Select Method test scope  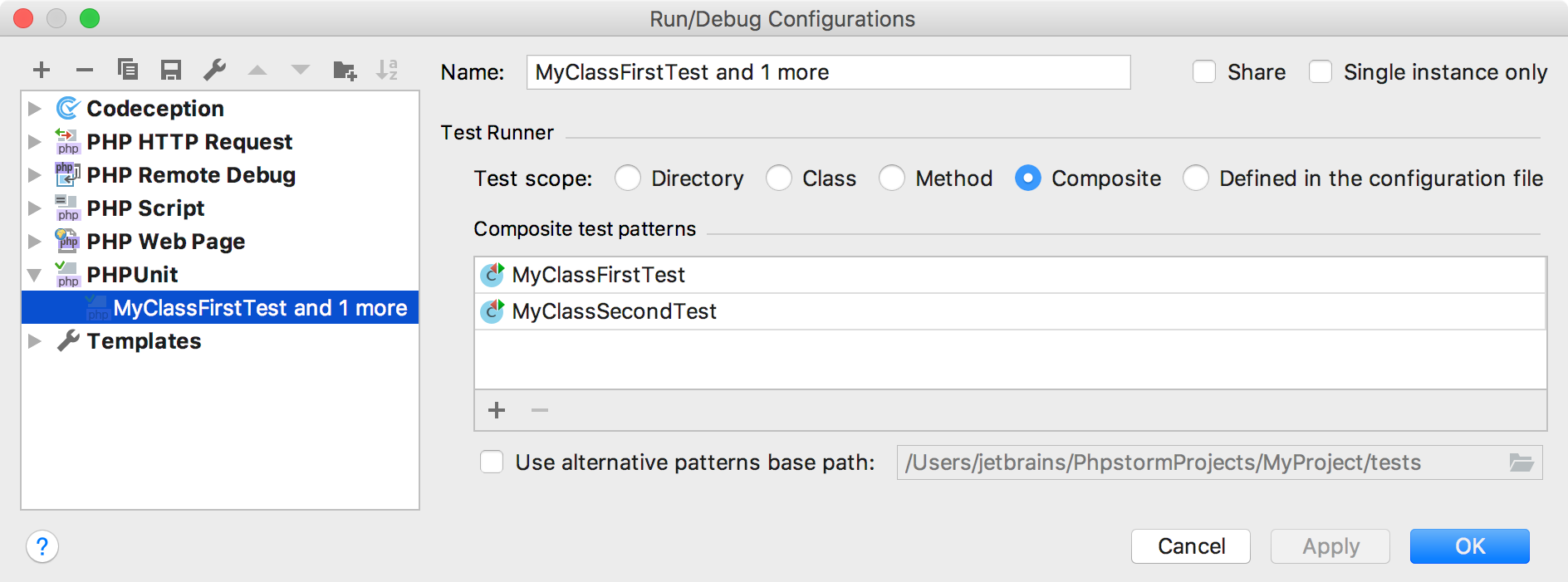[892, 178]
